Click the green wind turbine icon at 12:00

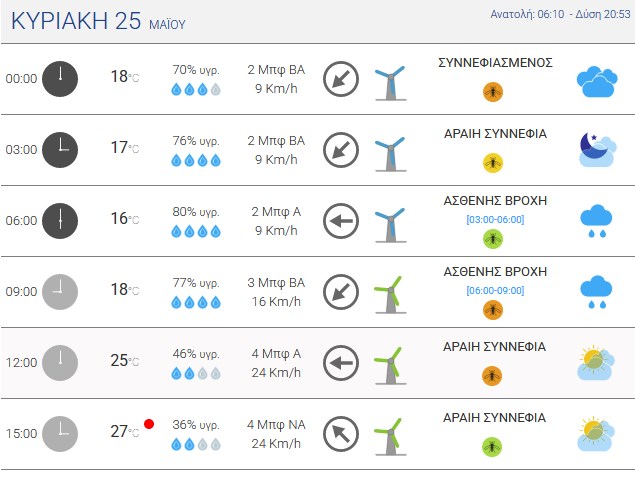tap(390, 366)
